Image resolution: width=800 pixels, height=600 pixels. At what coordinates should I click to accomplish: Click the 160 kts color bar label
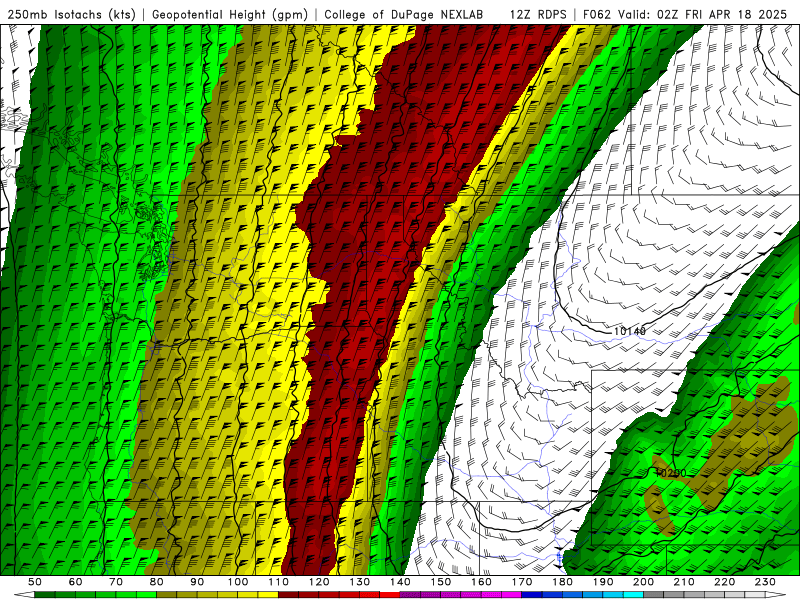tap(481, 582)
